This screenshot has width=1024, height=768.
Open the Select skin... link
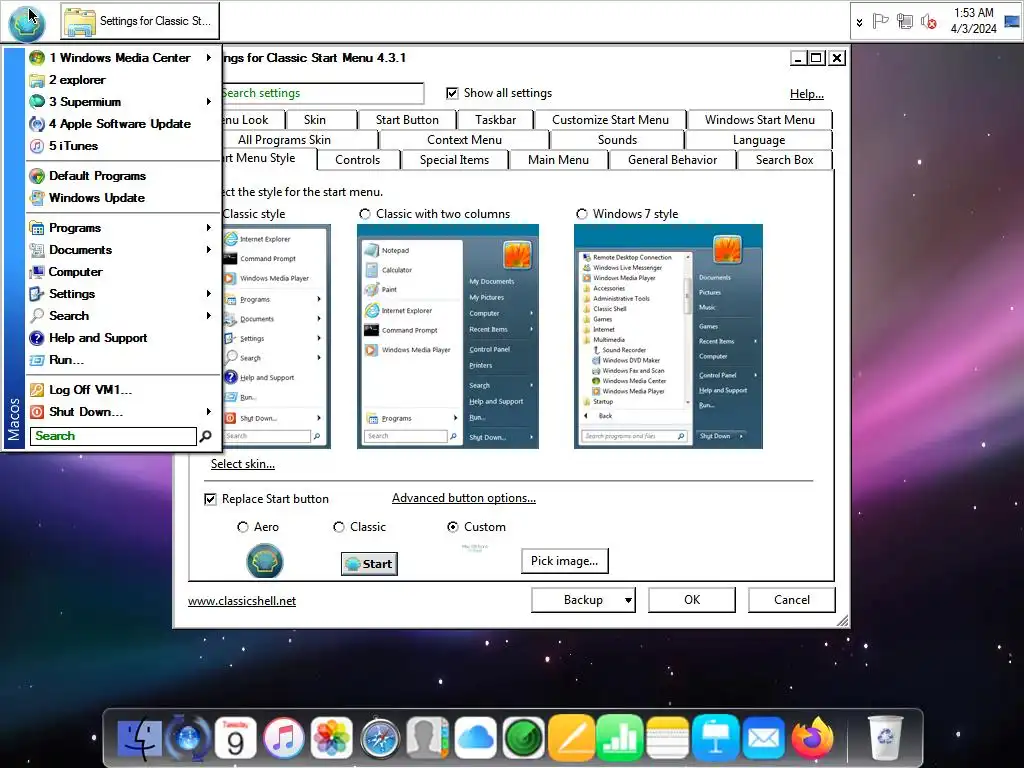[x=242, y=464]
